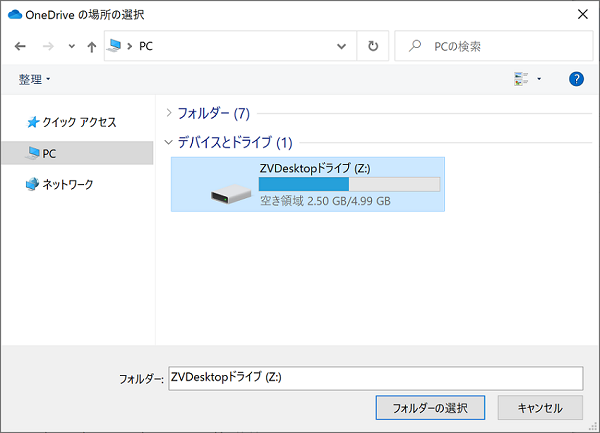
Task: Click デバイスとドライブ (1) header text
Action: 235,142
